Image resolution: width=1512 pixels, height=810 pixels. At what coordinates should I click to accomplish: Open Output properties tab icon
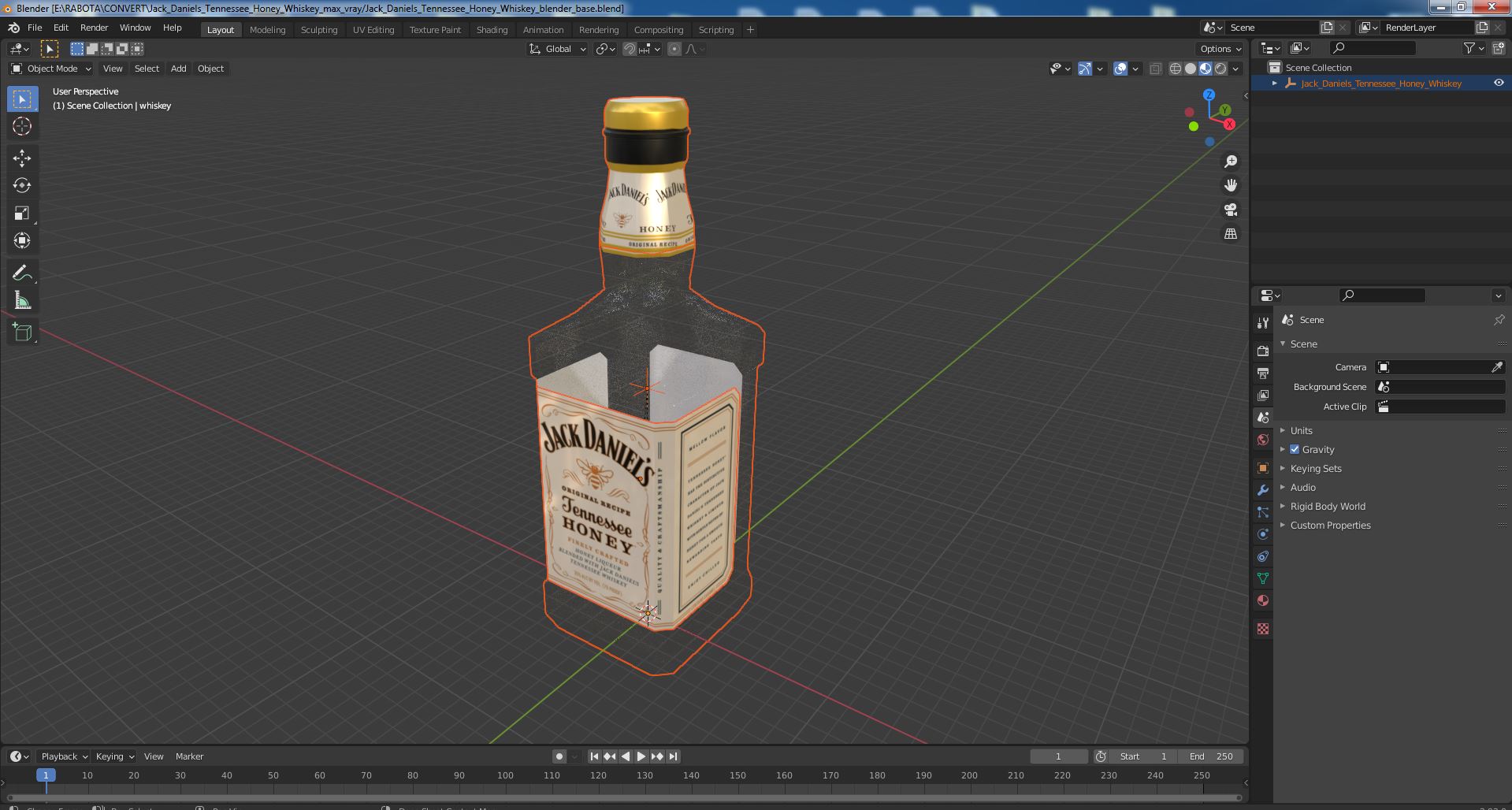(x=1263, y=373)
